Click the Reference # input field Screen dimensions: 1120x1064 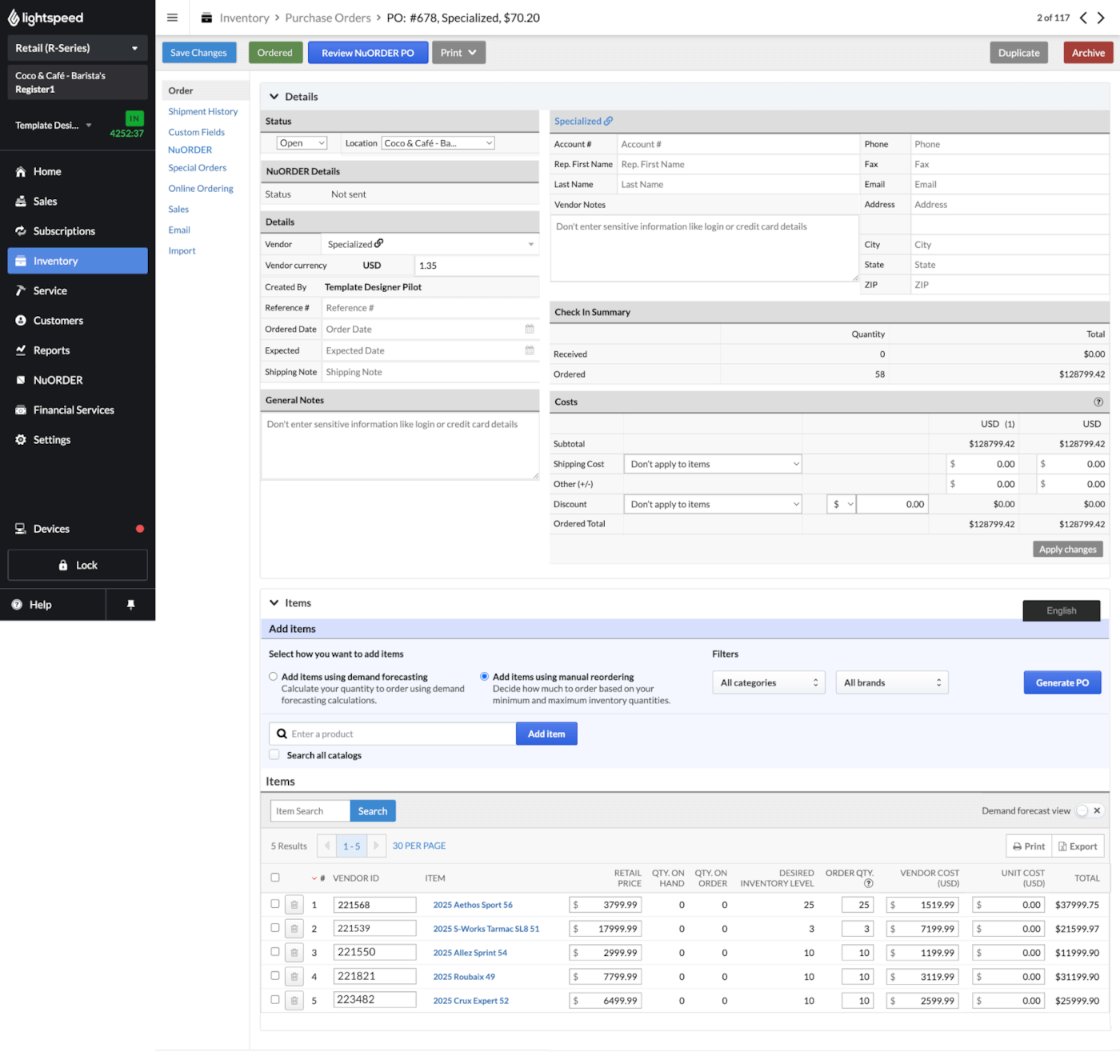(x=430, y=308)
